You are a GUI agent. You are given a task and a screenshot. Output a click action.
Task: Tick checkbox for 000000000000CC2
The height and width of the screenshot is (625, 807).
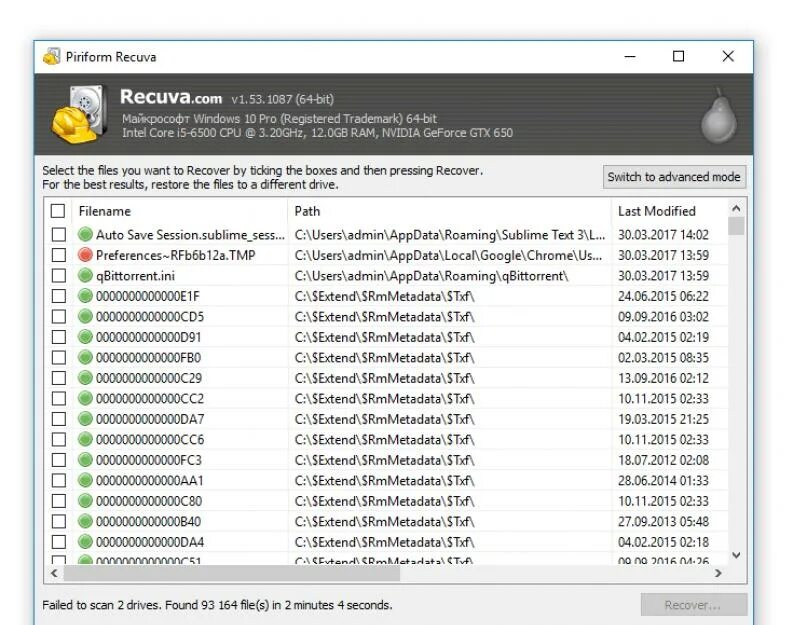59,398
